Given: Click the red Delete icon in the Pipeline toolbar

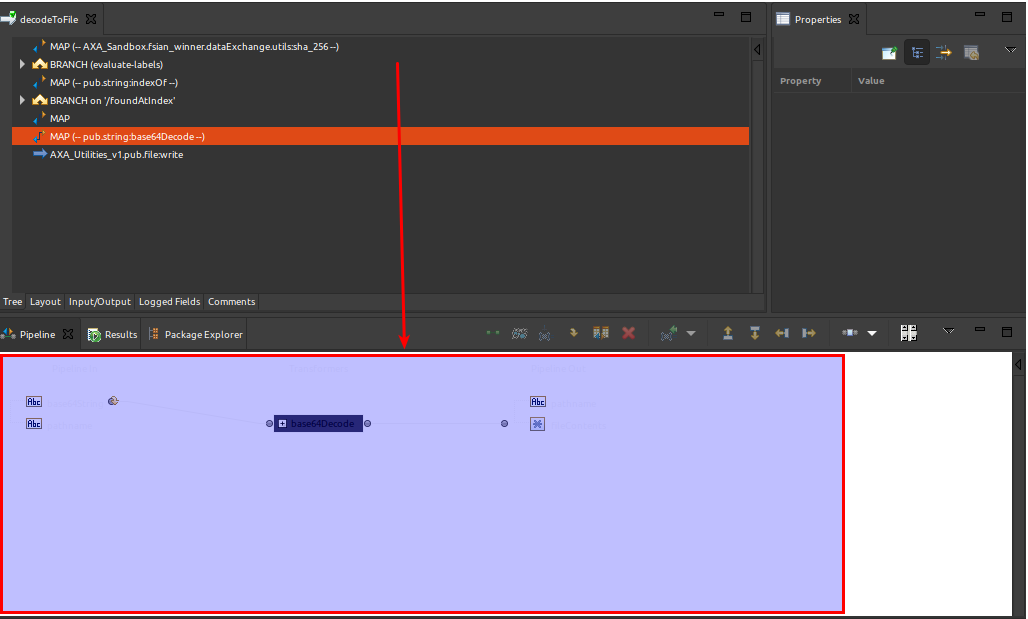Looking at the screenshot, I should tap(628, 333).
